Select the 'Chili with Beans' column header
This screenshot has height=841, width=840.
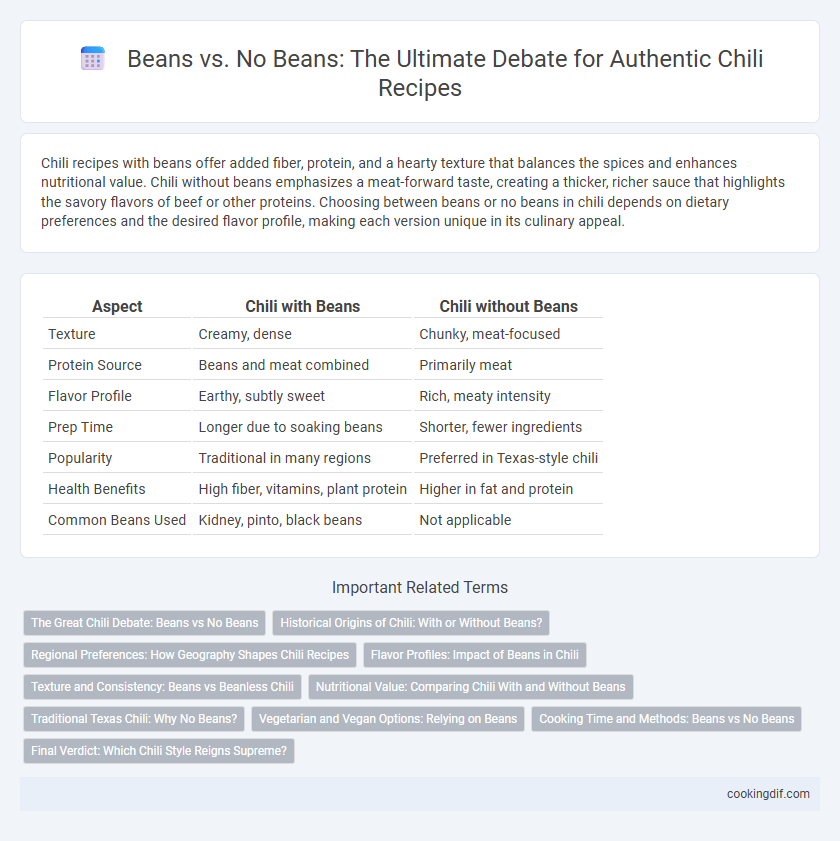tap(303, 306)
